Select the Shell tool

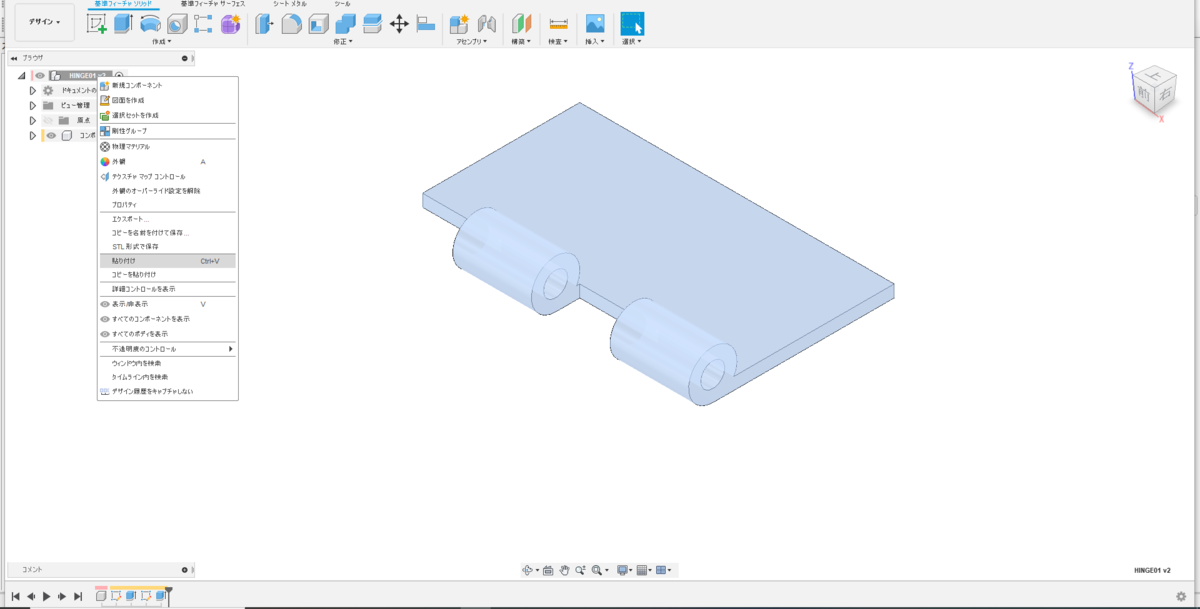pos(318,24)
